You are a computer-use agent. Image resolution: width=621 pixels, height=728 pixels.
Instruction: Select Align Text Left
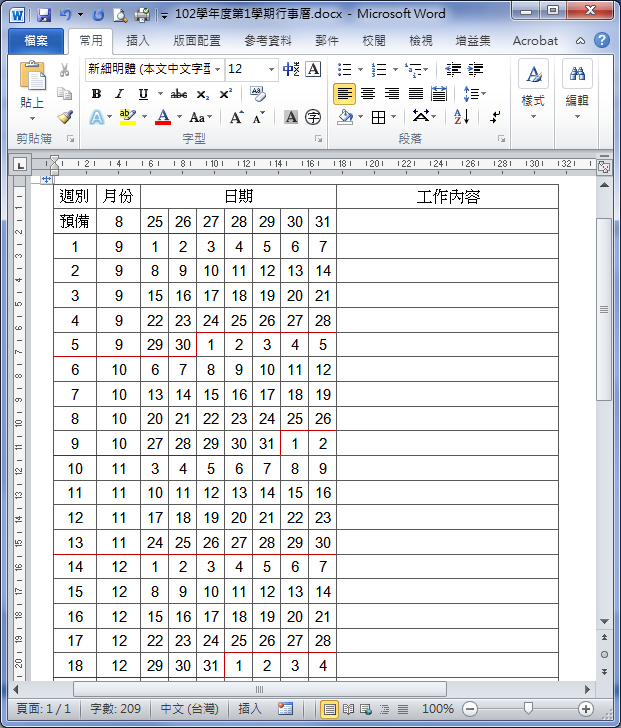[344, 94]
